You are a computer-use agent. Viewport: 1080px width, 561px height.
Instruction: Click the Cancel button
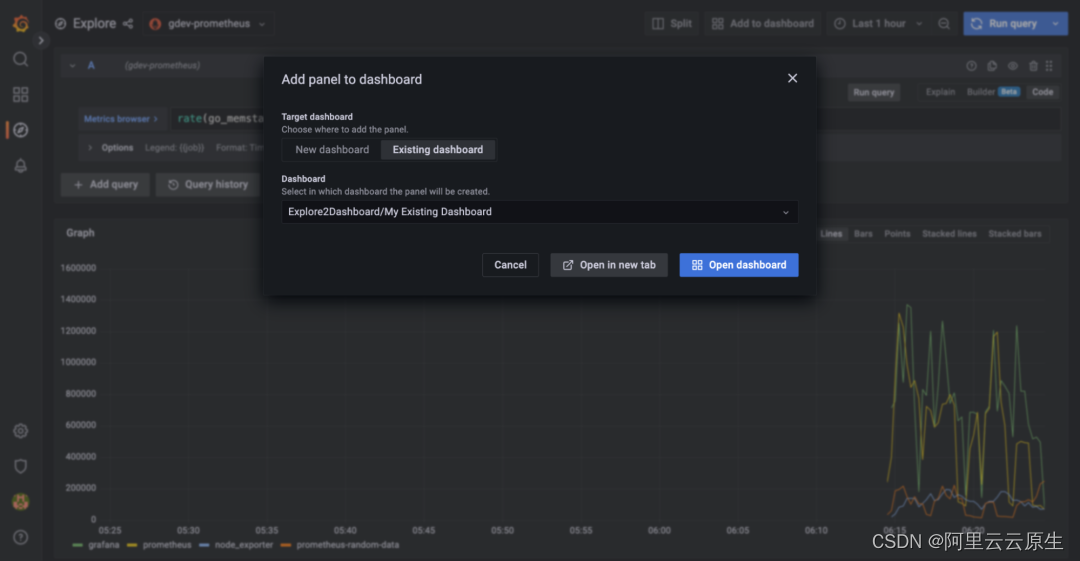[x=510, y=265]
